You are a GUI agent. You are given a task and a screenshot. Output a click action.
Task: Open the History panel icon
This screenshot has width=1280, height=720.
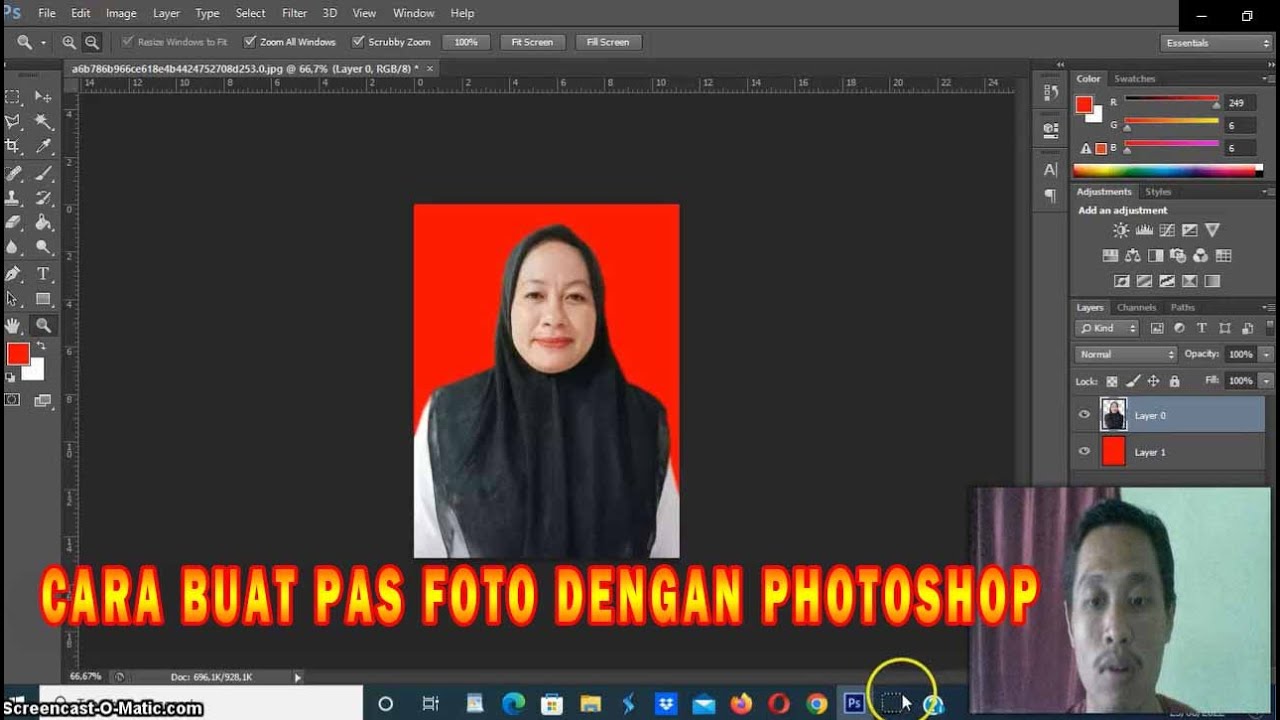(x=1050, y=92)
